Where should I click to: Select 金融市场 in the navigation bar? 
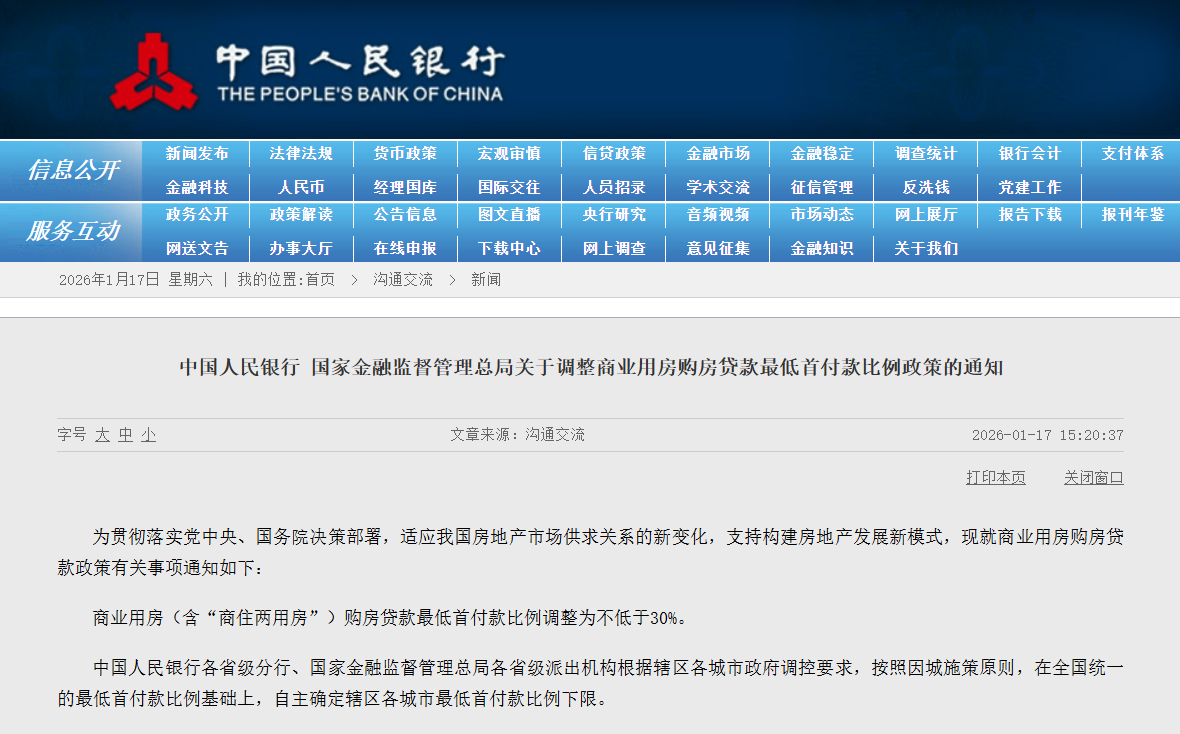(x=718, y=154)
